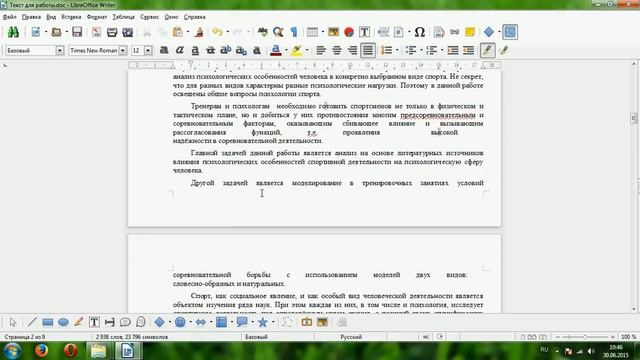The image size is (640, 360).
Task: Click the smiley Symbol Shapes icon
Action: tap(180, 322)
